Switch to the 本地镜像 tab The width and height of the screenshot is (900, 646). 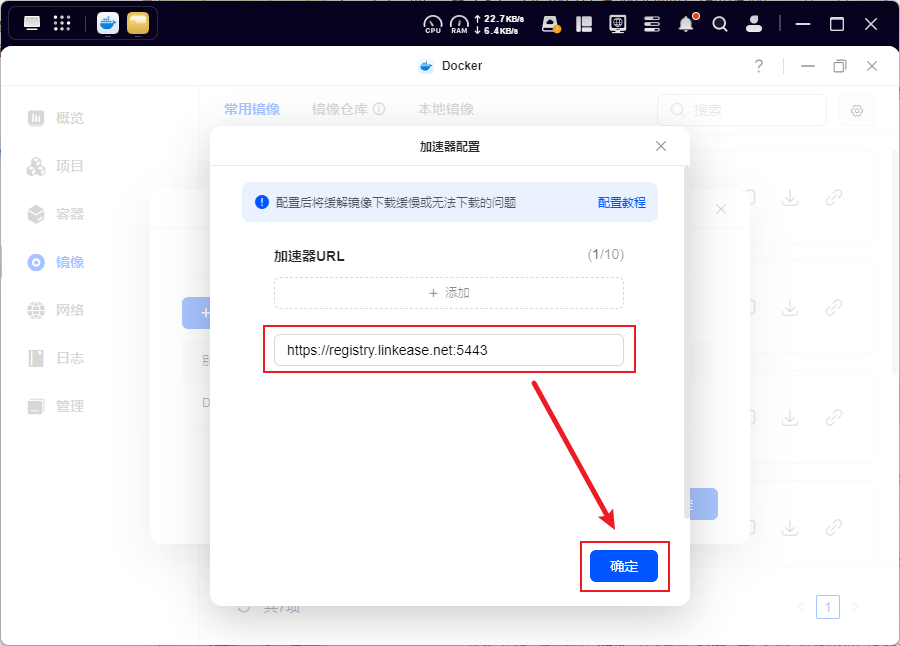tap(446, 109)
